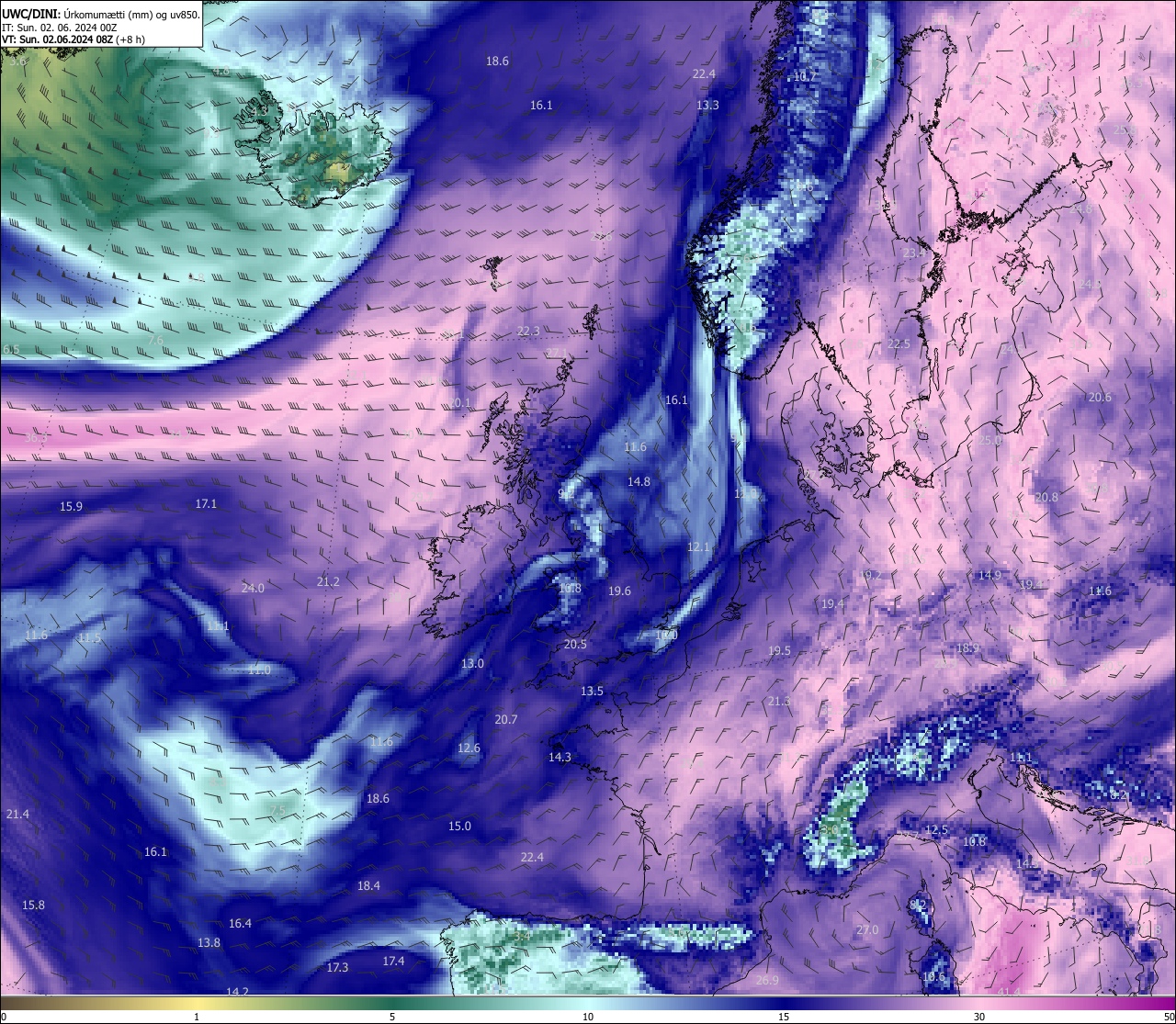Click the 15.8 value at bottom left
Screen dimensions: 1176x1024
(x=33, y=906)
